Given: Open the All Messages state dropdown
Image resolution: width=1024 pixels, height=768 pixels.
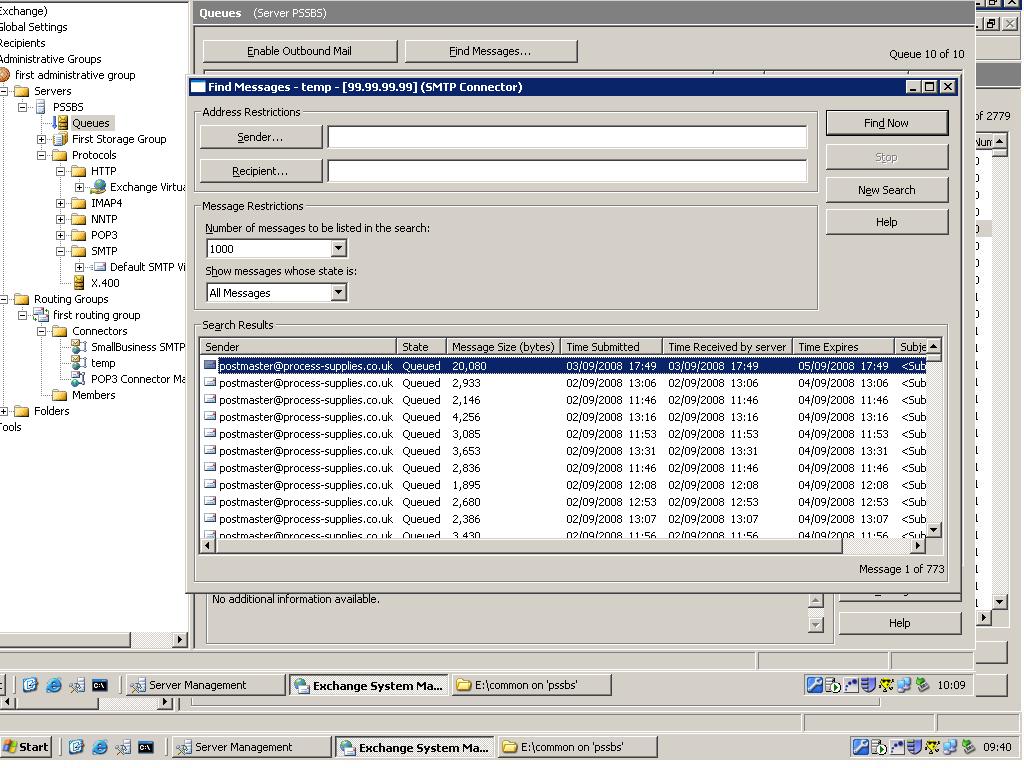Looking at the screenshot, I should 338,293.
